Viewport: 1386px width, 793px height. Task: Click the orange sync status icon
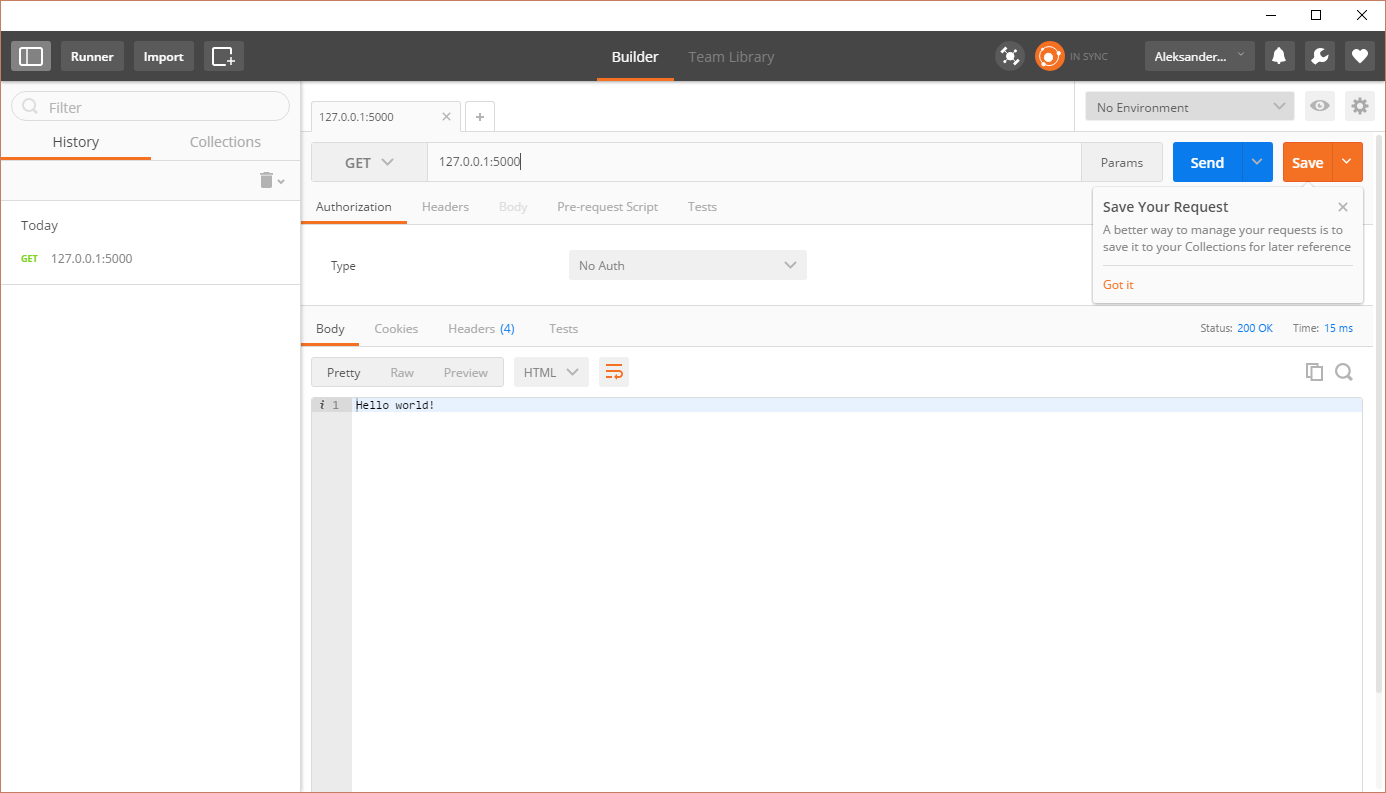point(1049,56)
